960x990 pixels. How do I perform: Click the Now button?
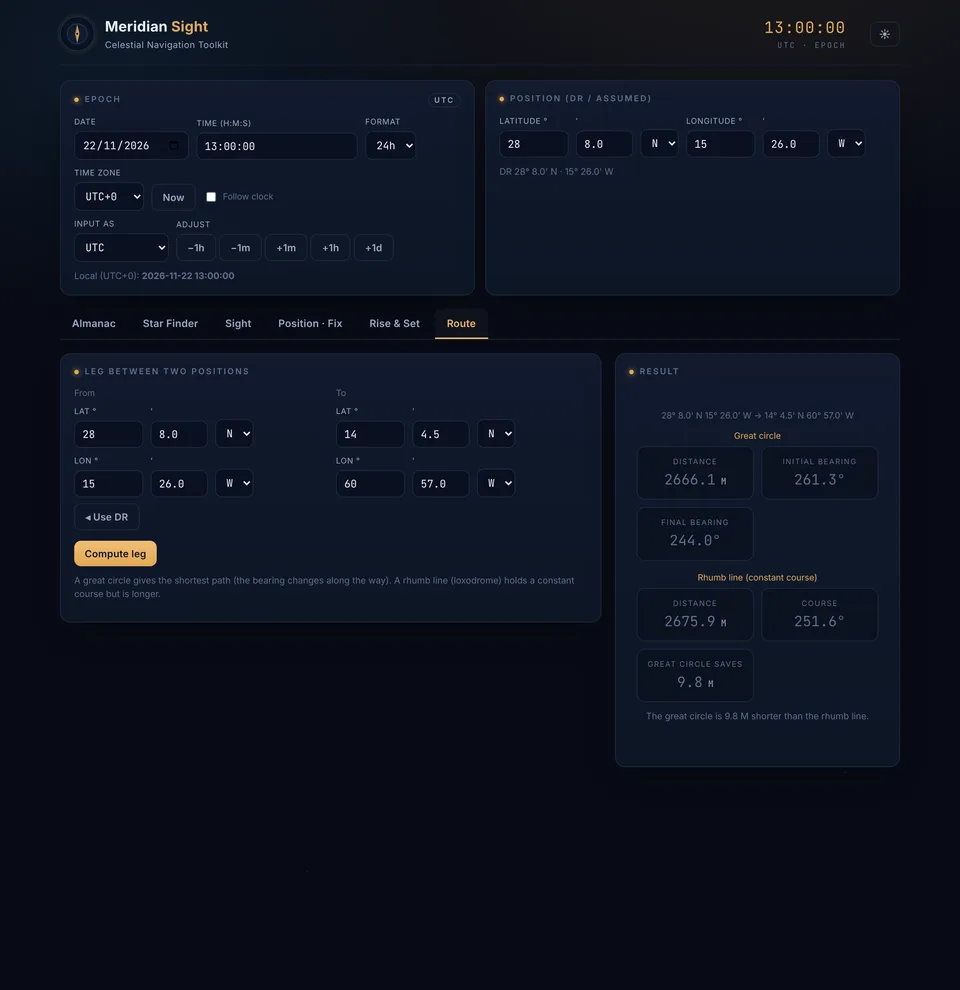pos(173,197)
